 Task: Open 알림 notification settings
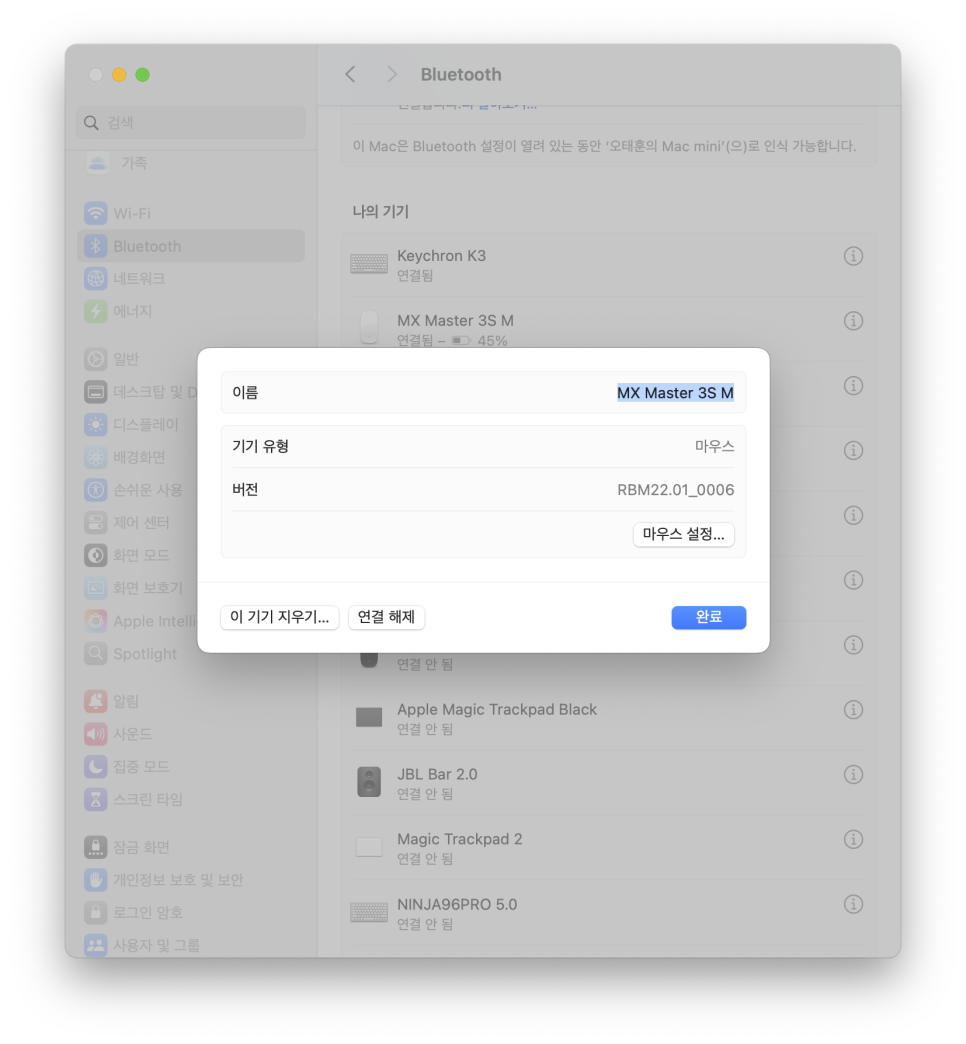pos(191,700)
